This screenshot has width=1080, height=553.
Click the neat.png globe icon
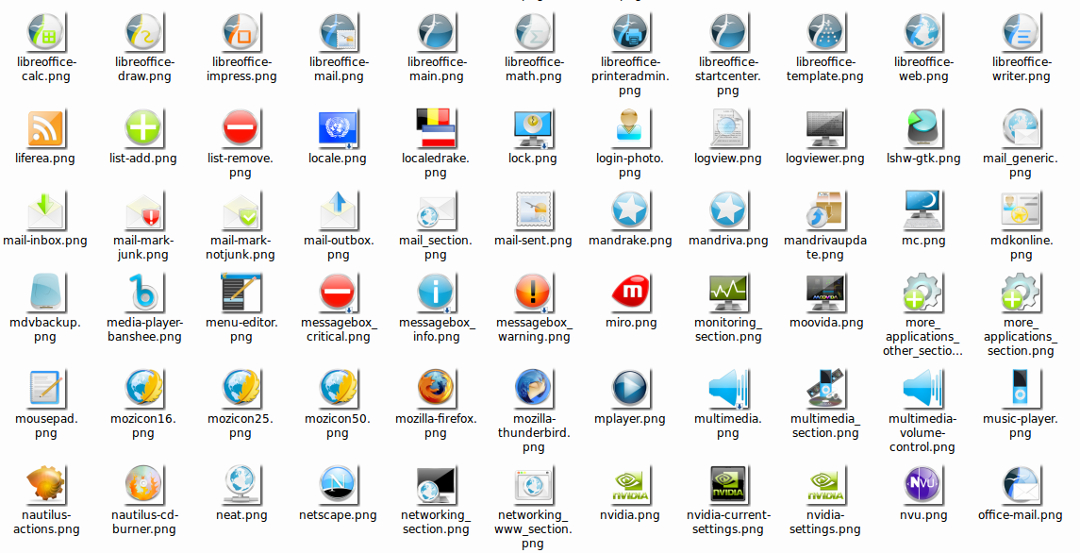tap(240, 484)
